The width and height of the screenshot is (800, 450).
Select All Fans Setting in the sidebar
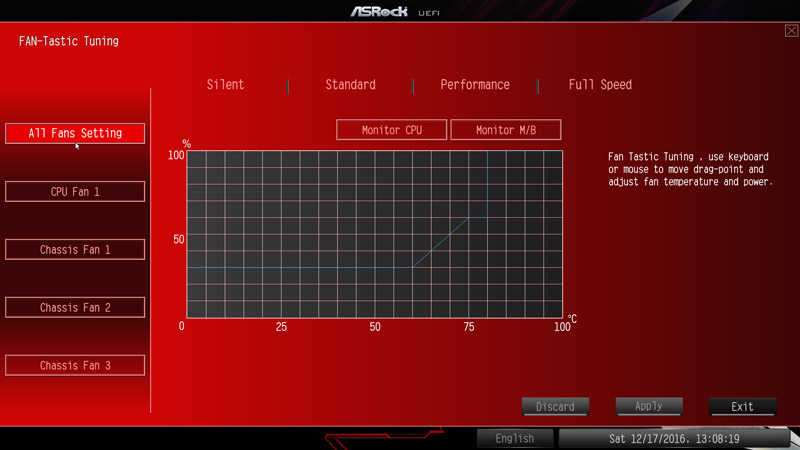click(75, 133)
